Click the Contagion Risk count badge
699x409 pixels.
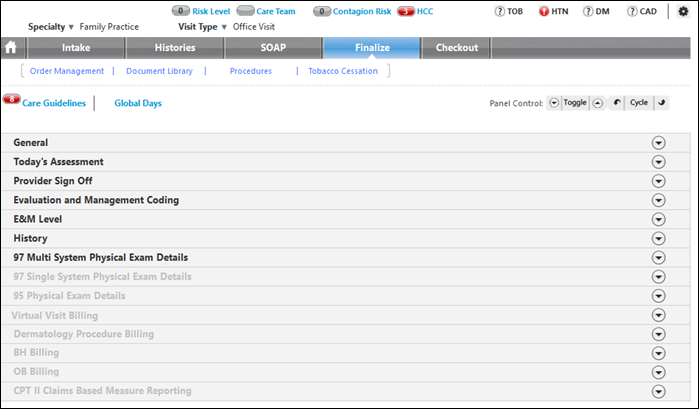[x=322, y=11]
